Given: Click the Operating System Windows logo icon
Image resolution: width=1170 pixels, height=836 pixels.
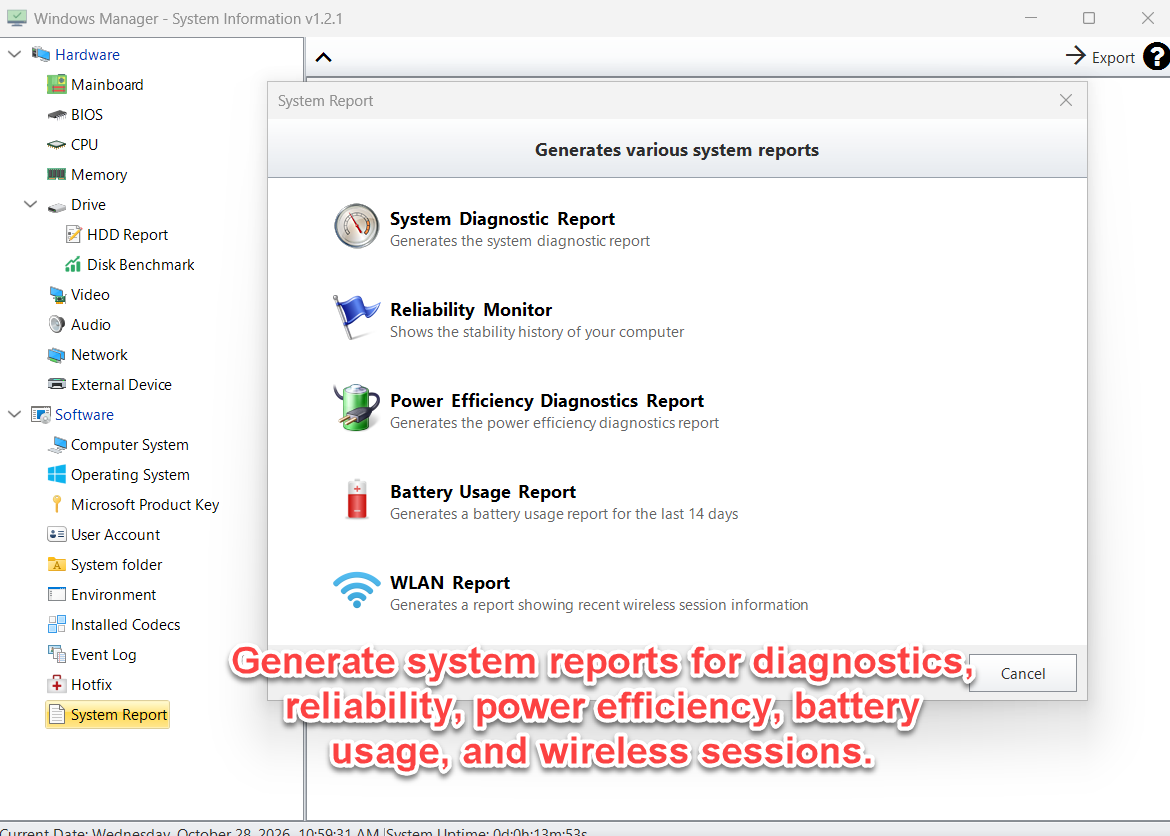Looking at the screenshot, I should tap(57, 475).
